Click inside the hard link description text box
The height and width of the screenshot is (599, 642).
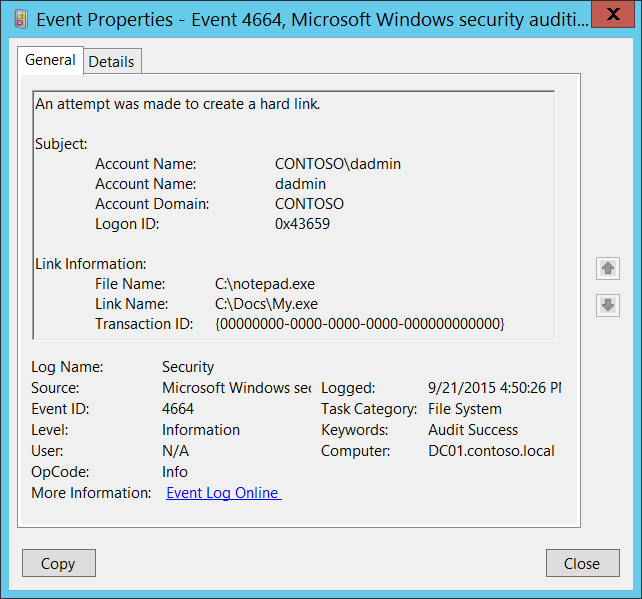(x=293, y=215)
